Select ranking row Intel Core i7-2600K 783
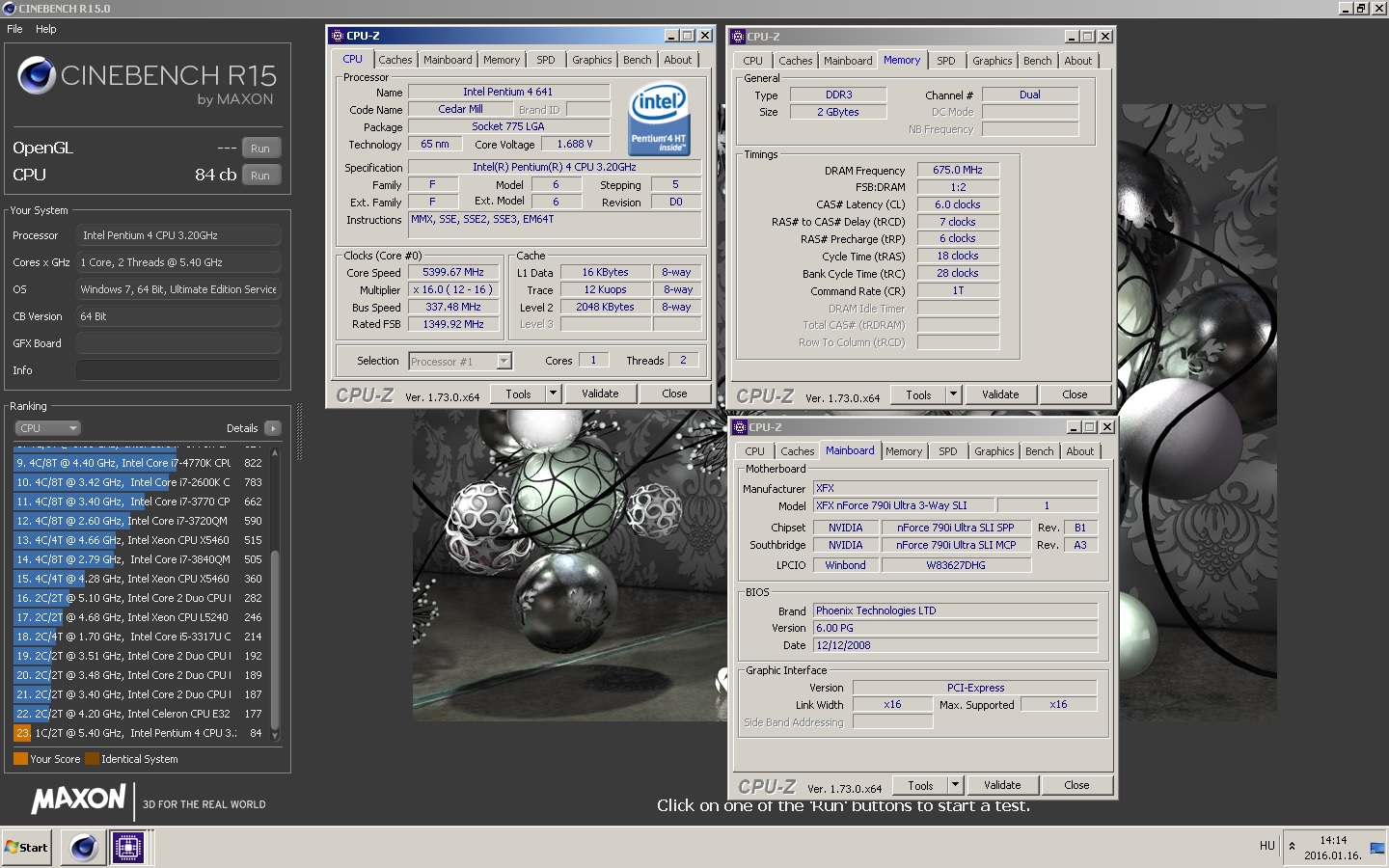The width and height of the screenshot is (1389, 868). (140, 482)
